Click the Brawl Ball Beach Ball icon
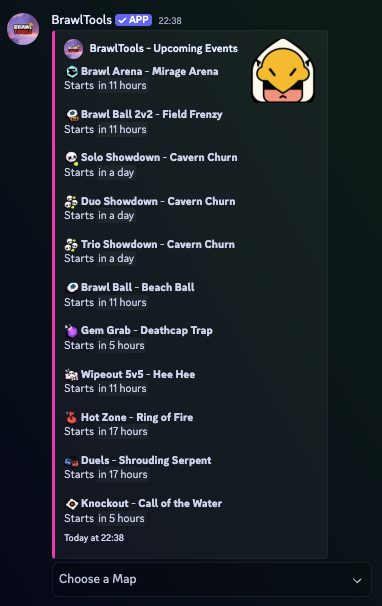 tap(72, 288)
